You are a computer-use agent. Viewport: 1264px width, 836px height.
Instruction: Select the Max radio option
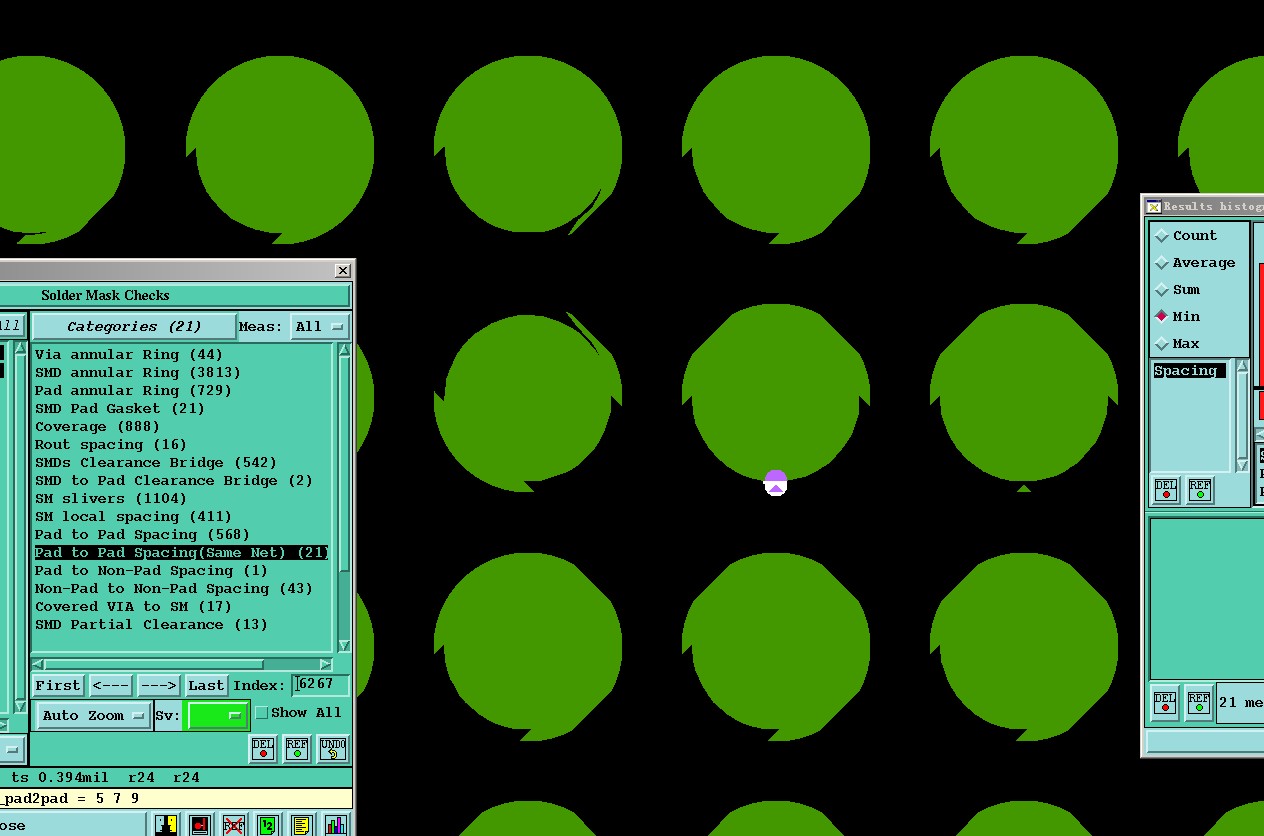(1178, 344)
